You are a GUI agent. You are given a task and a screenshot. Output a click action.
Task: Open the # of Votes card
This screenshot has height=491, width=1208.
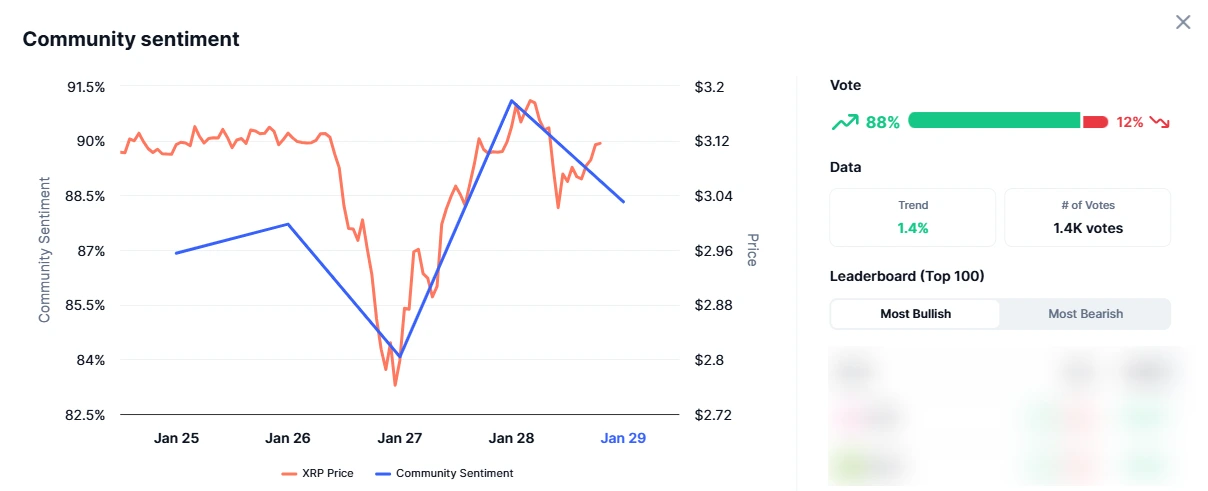(1087, 217)
